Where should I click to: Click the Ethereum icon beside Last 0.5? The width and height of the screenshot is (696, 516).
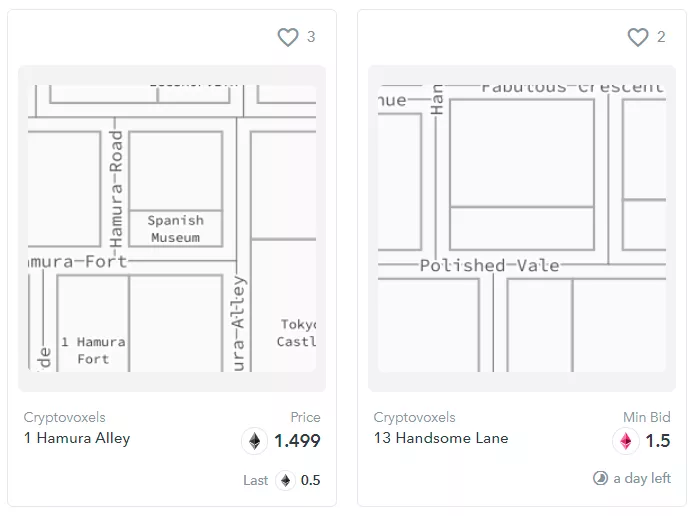tap(286, 480)
